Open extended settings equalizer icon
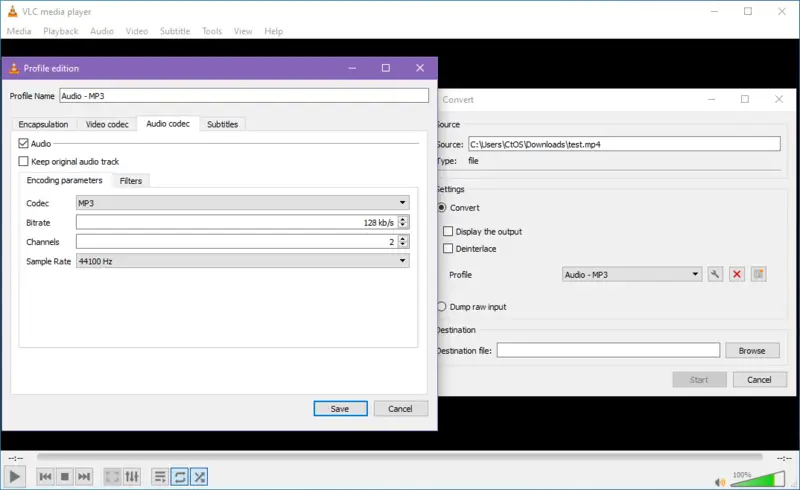The width and height of the screenshot is (800, 490). [x=132, y=477]
